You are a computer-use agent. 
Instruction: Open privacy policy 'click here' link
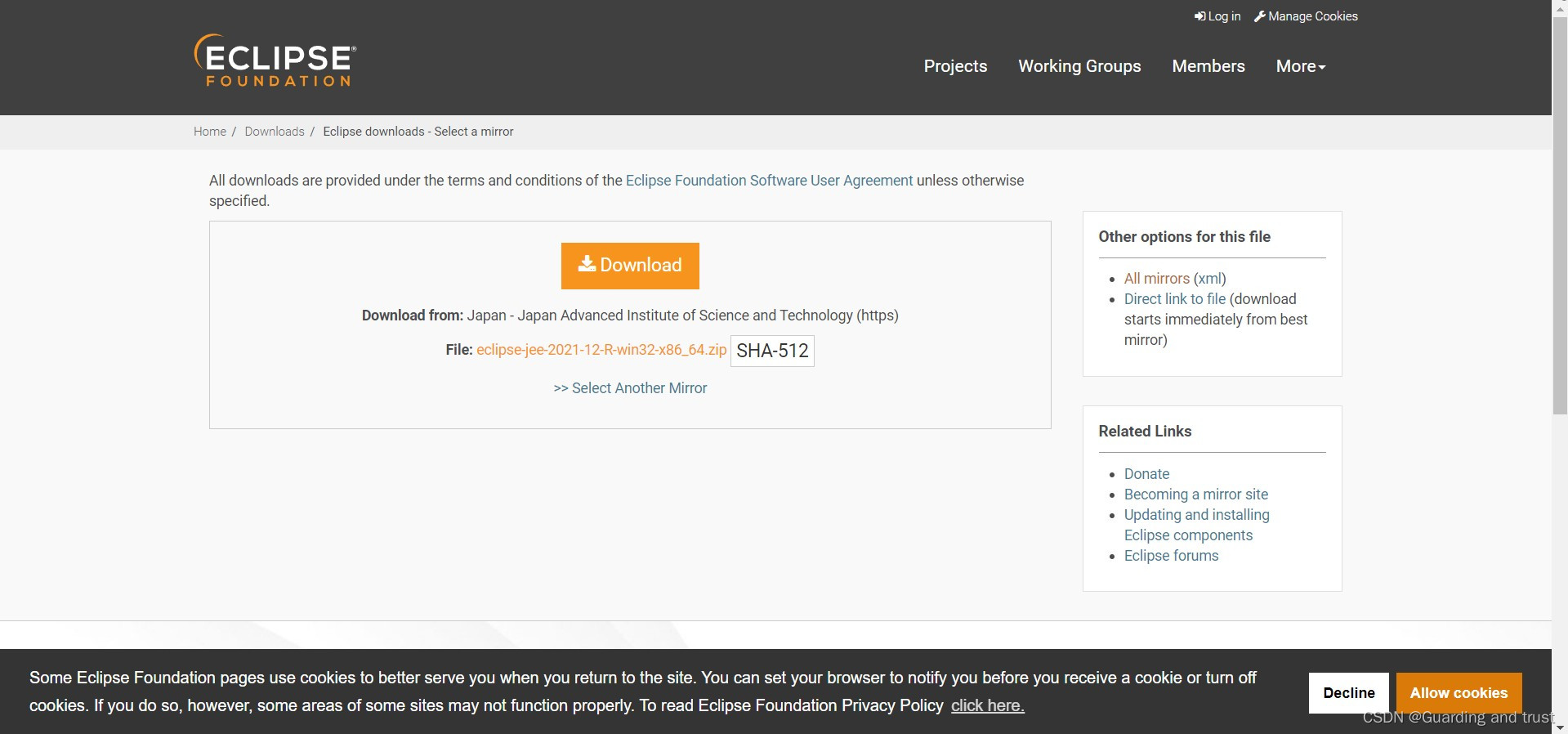click(987, 705)
